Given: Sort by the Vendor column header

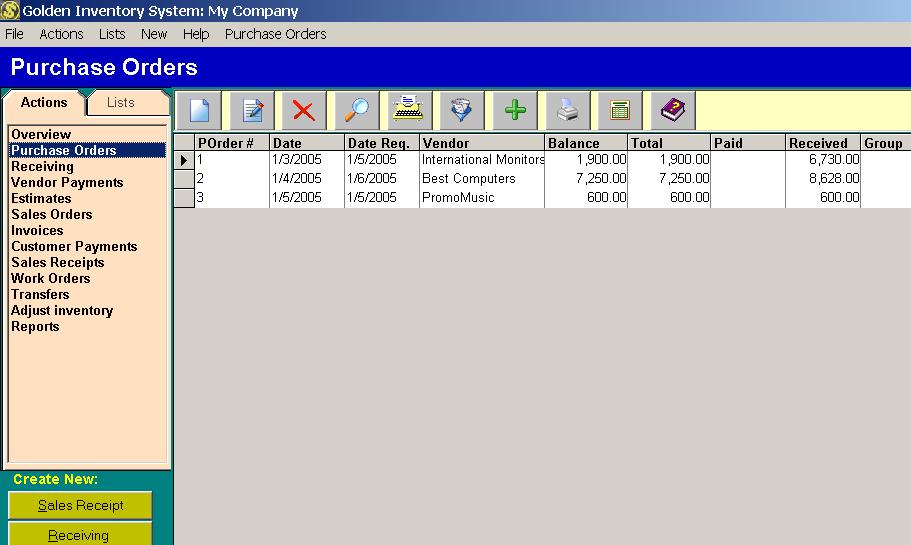Looking at the screenshot, I should [x=481, y=143].
